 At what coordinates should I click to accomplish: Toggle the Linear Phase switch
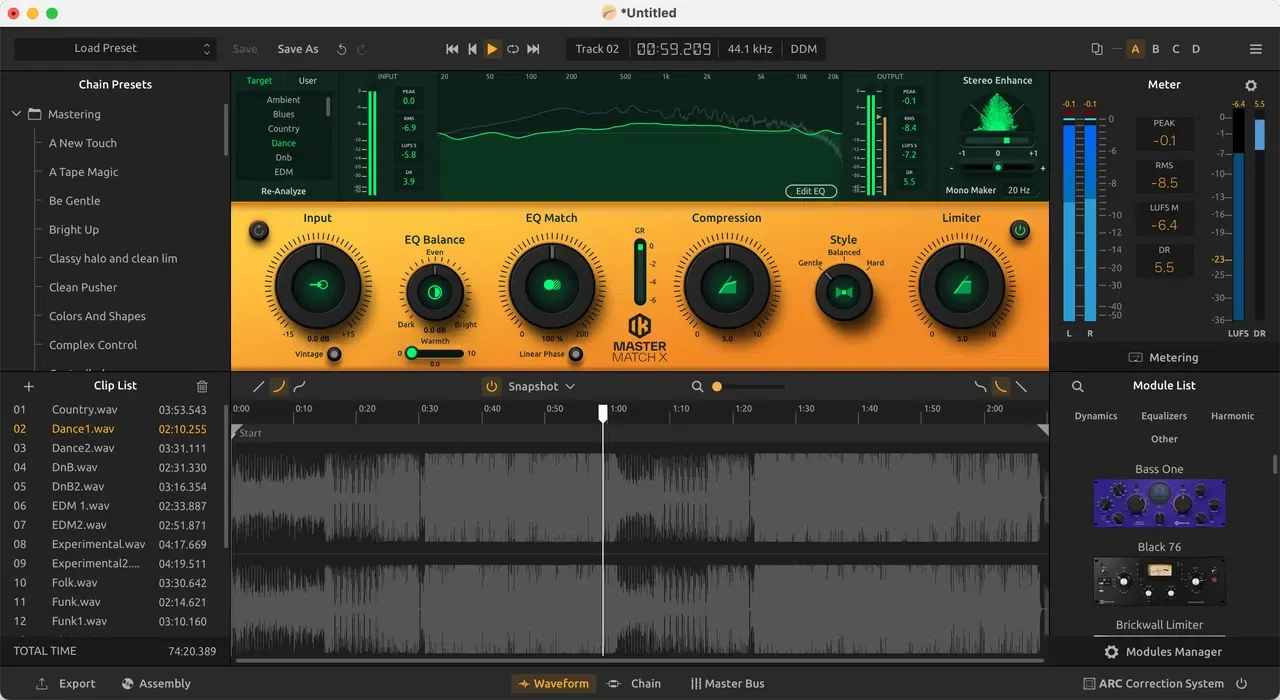pos(576,354)
